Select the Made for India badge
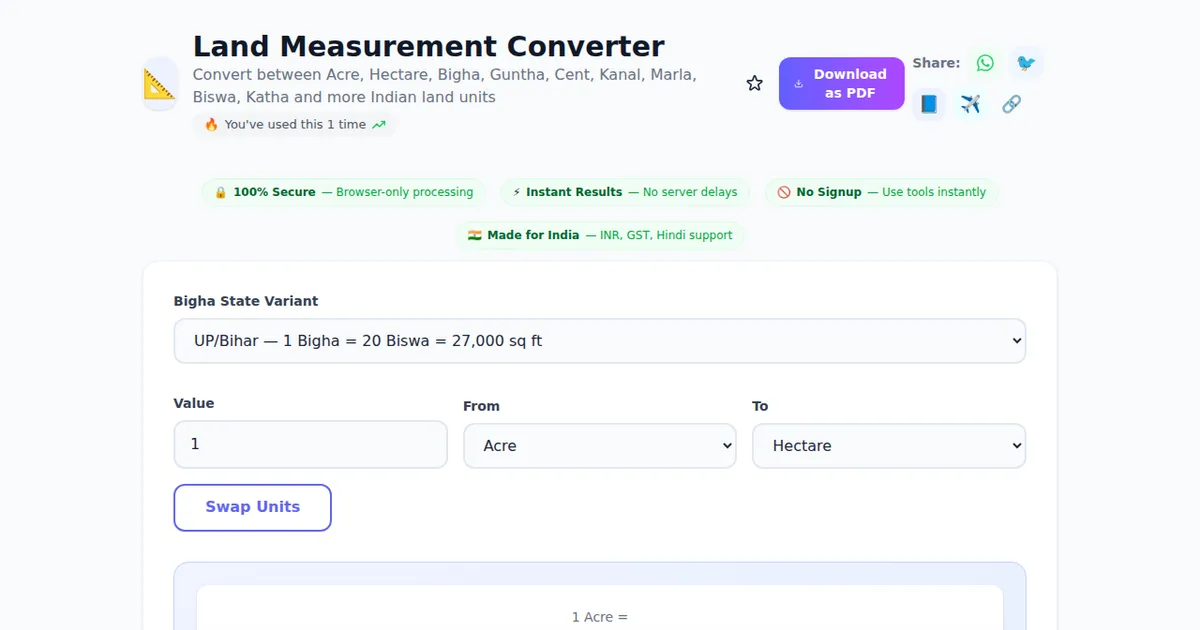 (600, 235)
